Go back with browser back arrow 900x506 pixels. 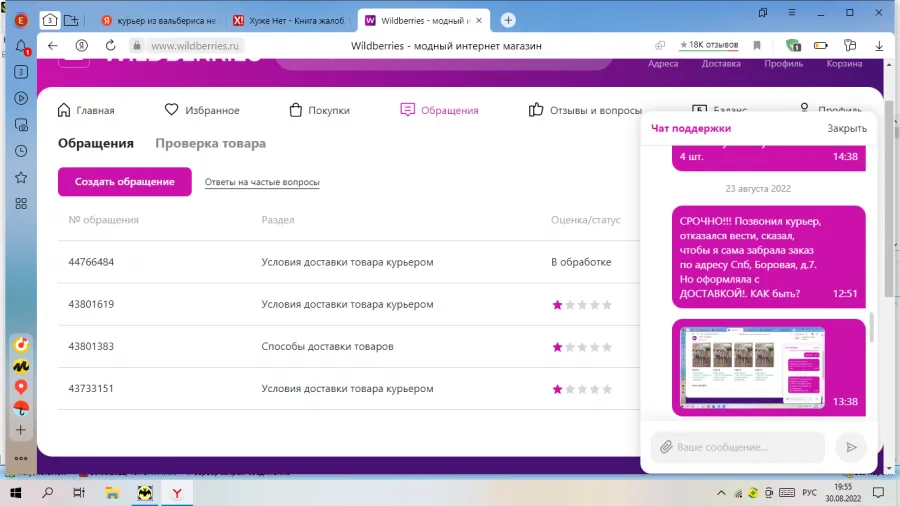click(53, 46)
